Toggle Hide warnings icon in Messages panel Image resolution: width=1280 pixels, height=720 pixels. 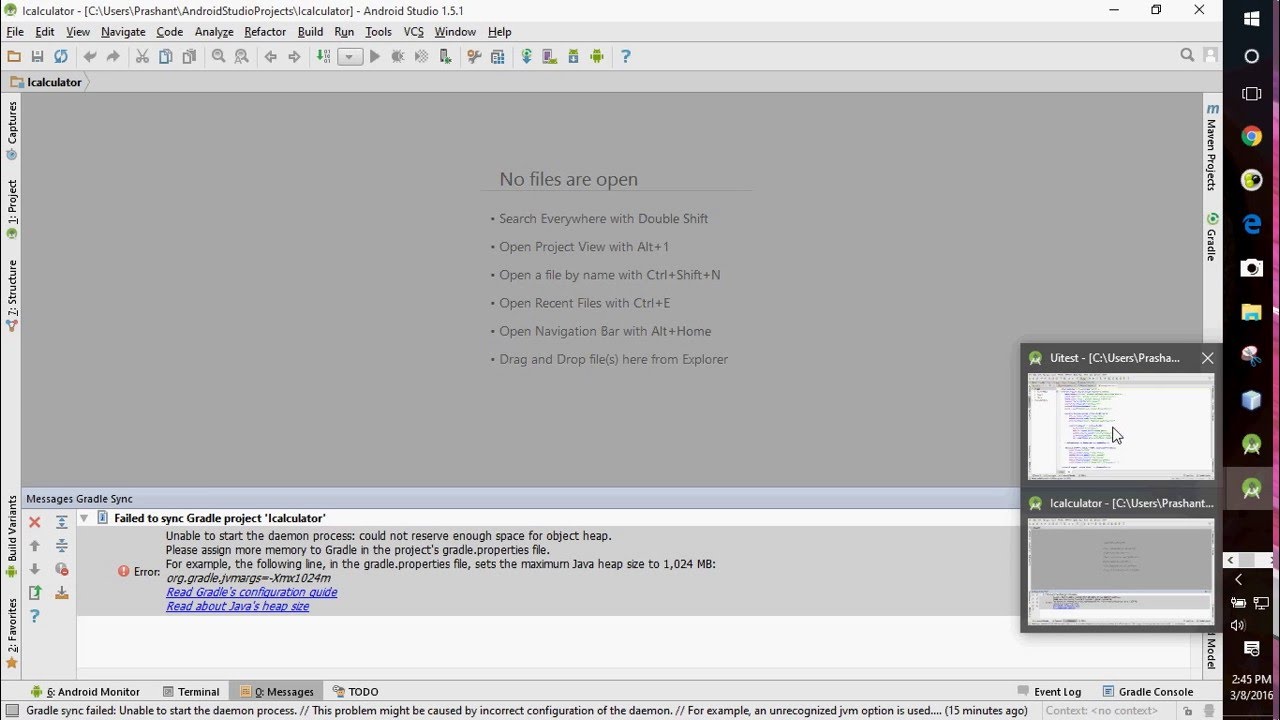(62, 569)
